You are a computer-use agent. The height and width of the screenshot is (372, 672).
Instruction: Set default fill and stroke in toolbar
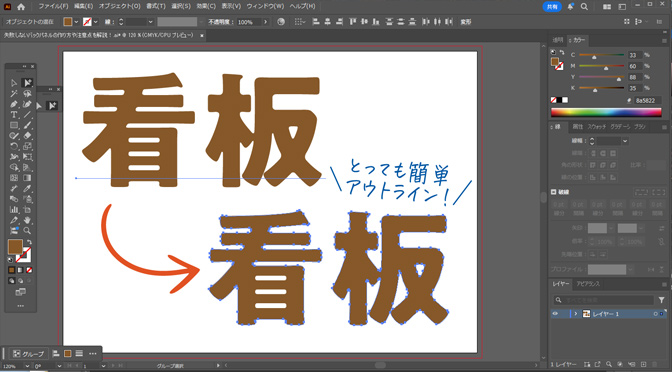point(11,260)
